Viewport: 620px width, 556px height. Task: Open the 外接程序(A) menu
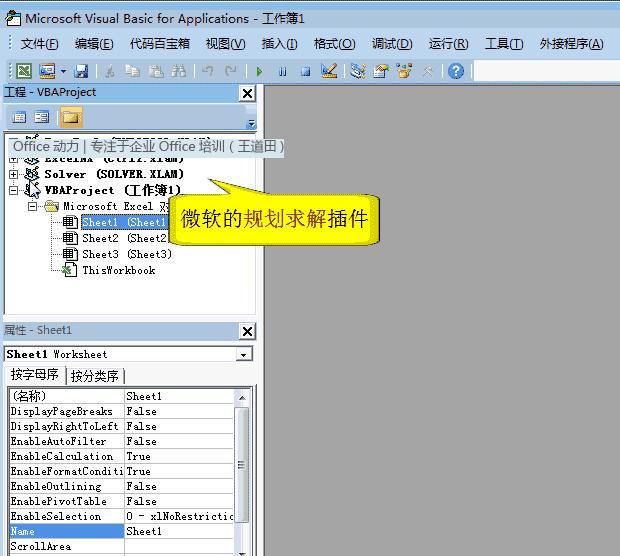click(572, 43)
